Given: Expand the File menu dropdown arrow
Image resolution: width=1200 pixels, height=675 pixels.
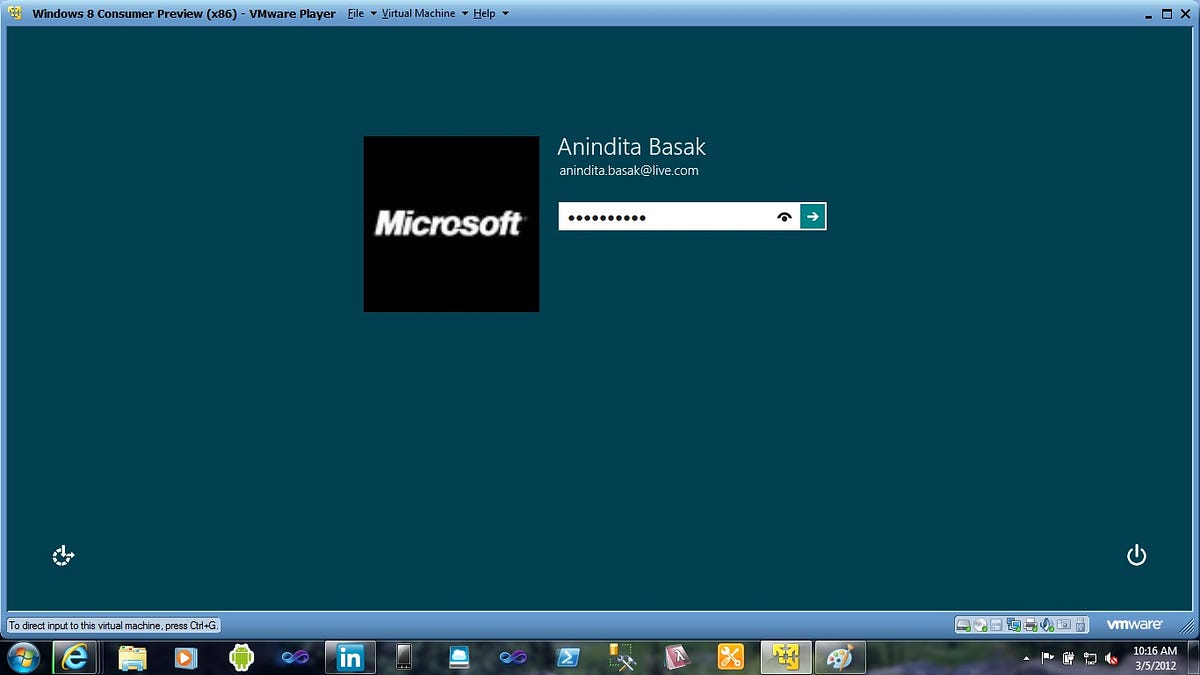Looking at the screenshot, I should [373, 14].
